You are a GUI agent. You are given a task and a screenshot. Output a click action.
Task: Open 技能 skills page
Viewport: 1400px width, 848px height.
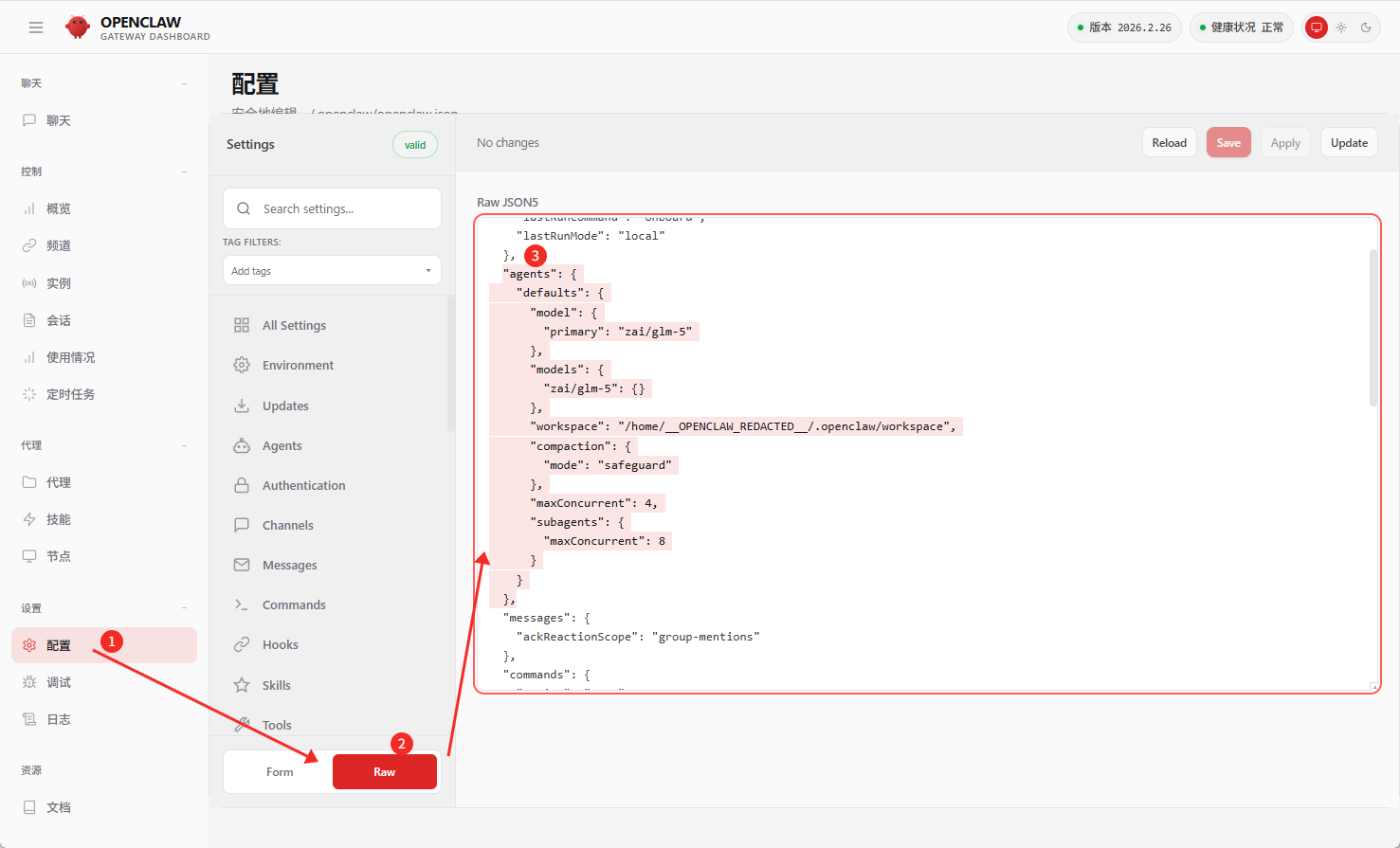(x=58, y=520)
